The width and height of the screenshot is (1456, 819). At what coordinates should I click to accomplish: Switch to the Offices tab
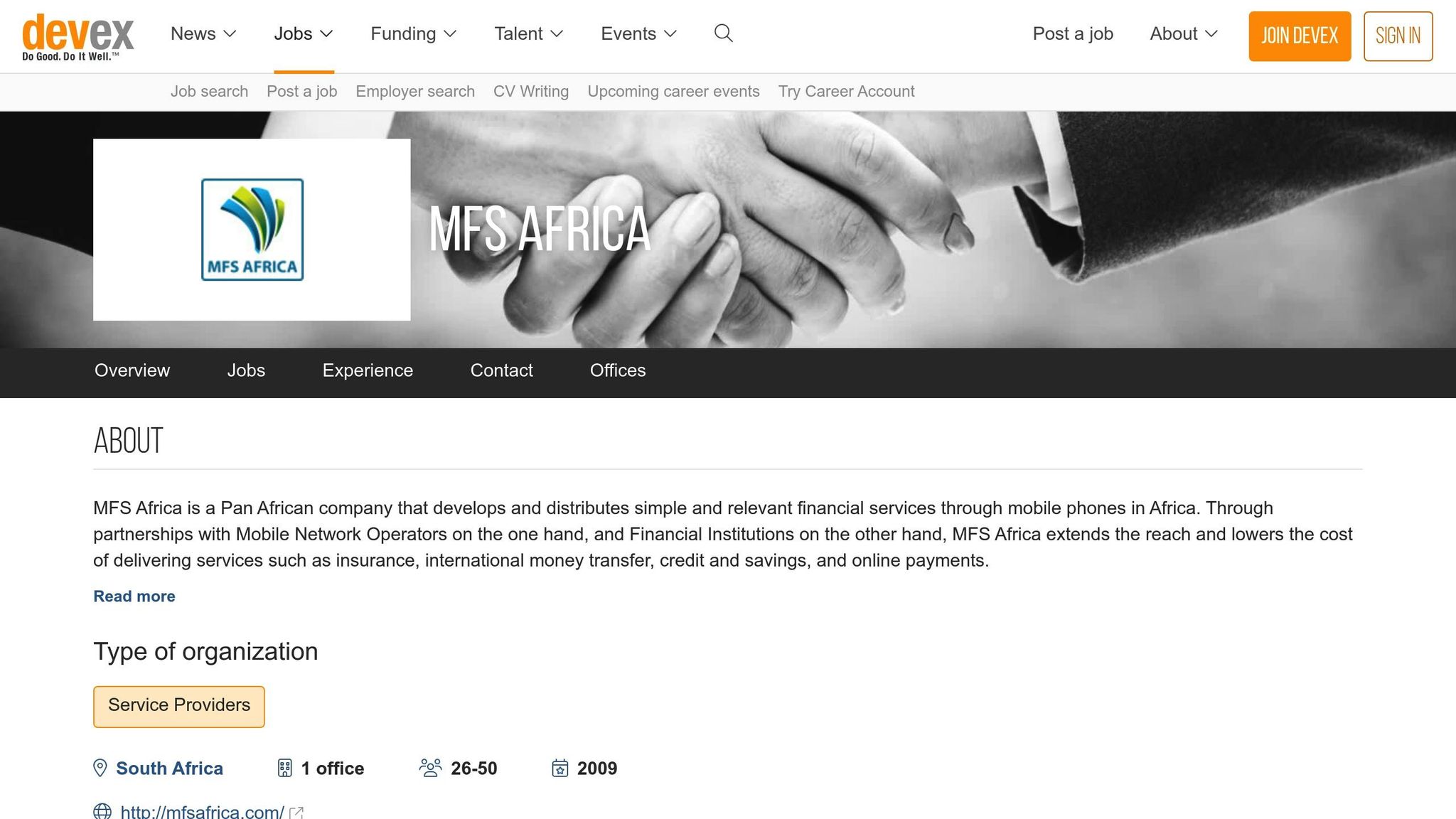click(618, 370)
